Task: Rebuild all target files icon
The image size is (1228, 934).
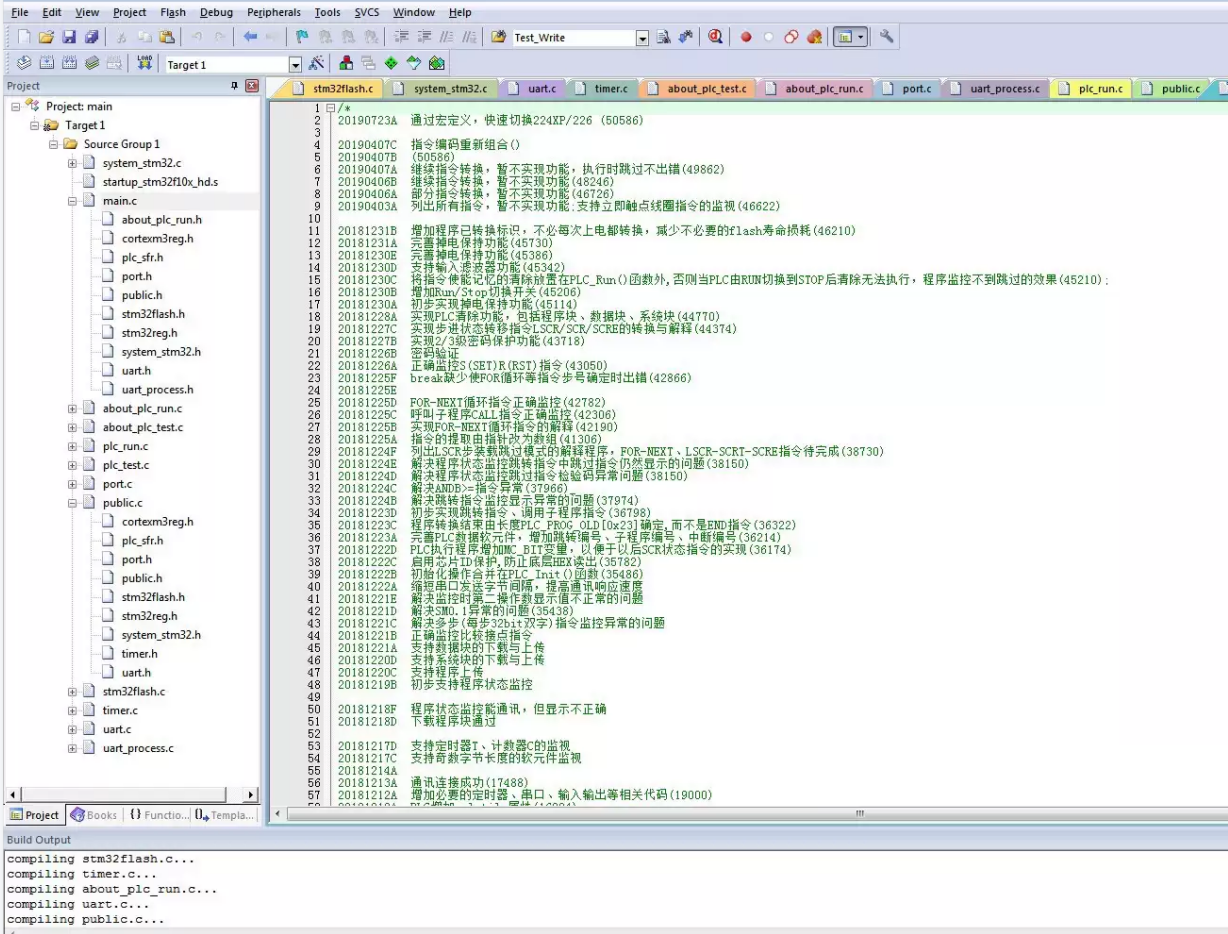Action: (69, 64)
